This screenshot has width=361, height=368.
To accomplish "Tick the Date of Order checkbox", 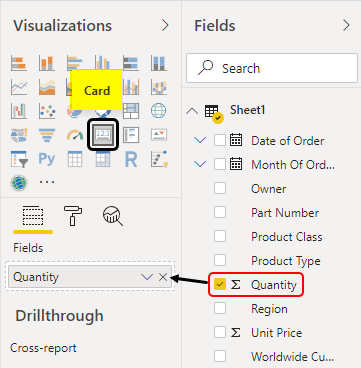I will tap(220, 140).
